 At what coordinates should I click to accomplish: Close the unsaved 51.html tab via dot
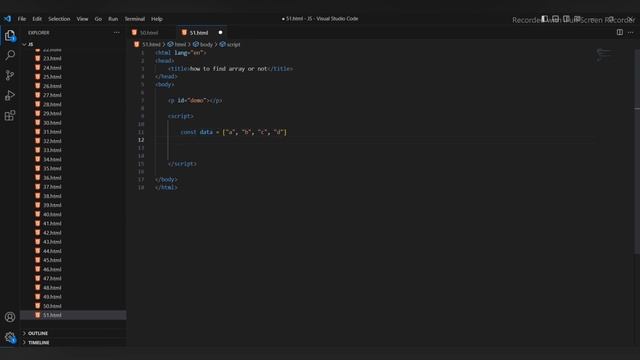coord(220,33)
